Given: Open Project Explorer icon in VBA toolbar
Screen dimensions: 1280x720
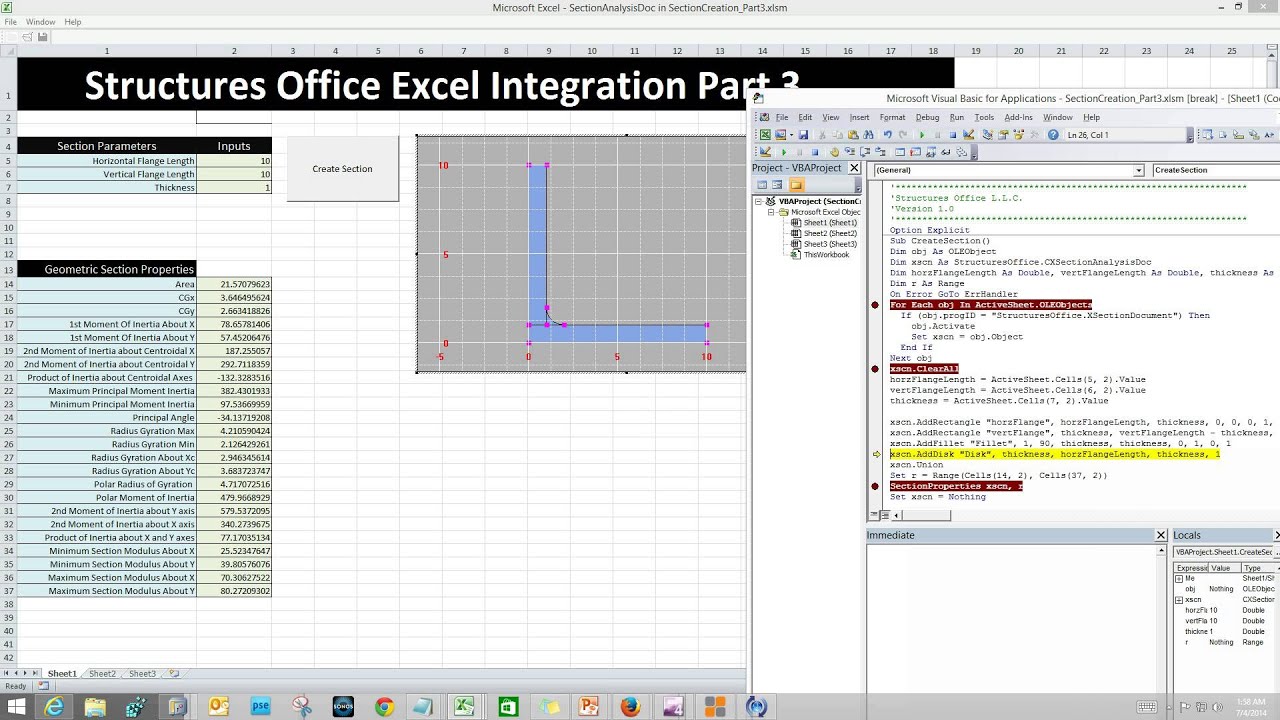Looking at the screenshot, I should tap(987, 135).
